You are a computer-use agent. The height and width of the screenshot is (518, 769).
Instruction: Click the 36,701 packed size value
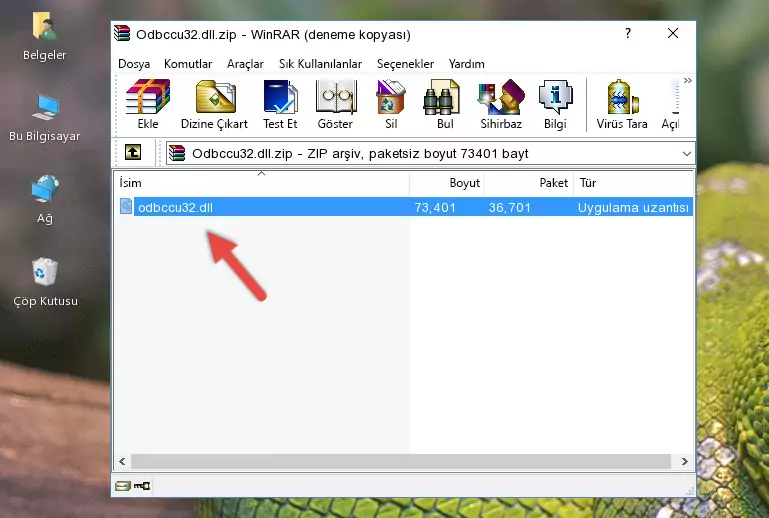click(x=510, y=207)
